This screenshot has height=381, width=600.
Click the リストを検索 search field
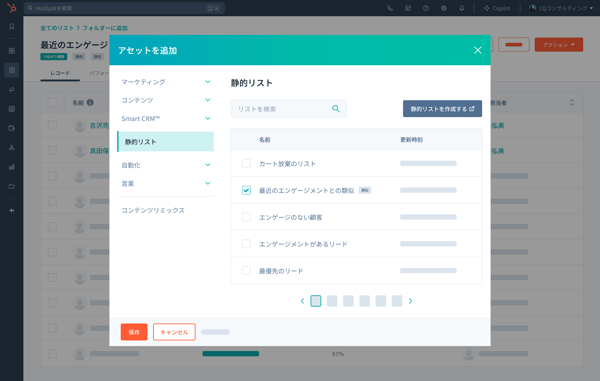point(289,109)
